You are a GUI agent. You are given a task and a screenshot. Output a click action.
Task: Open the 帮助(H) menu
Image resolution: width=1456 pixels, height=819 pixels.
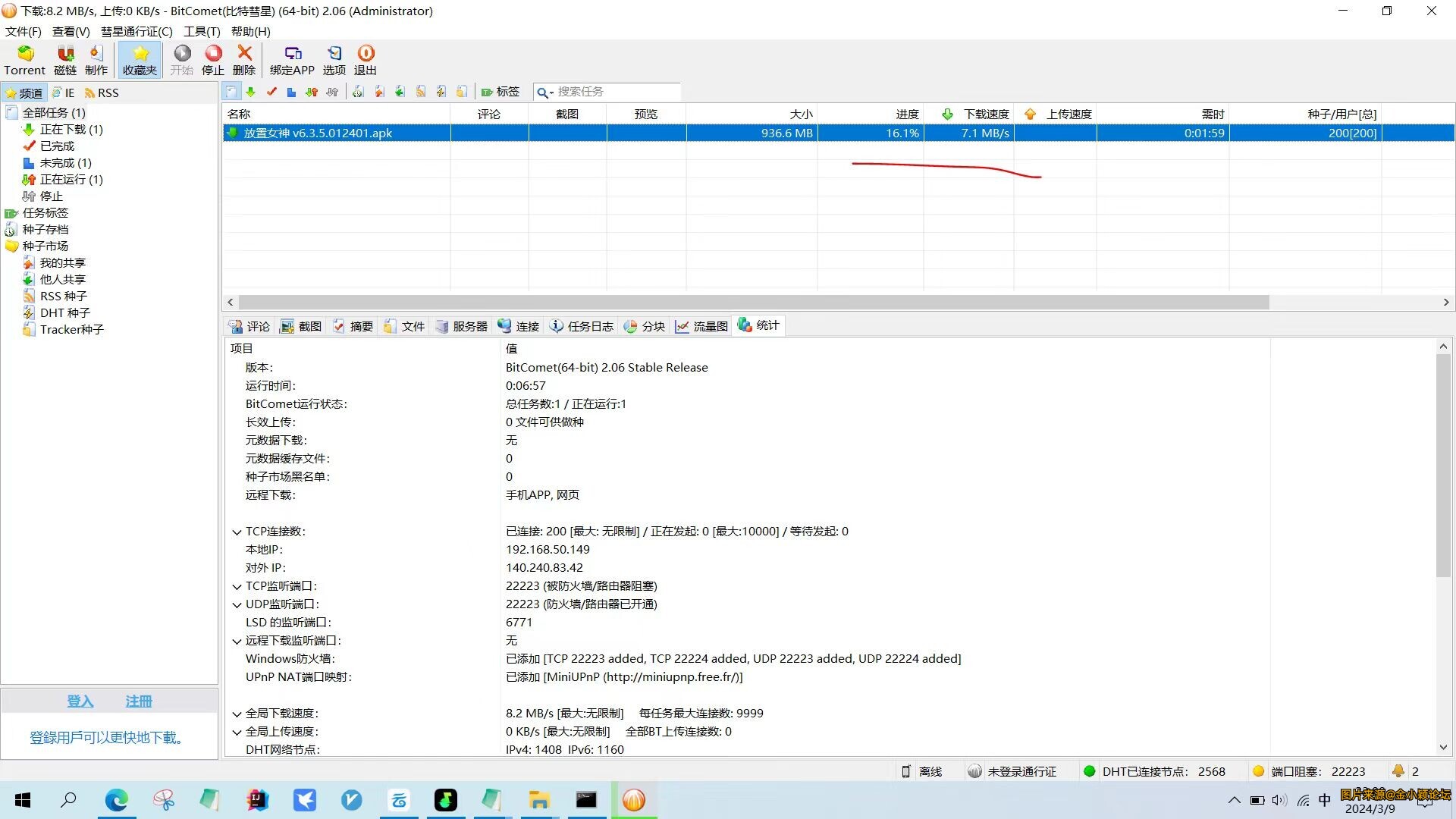[250, 31]
